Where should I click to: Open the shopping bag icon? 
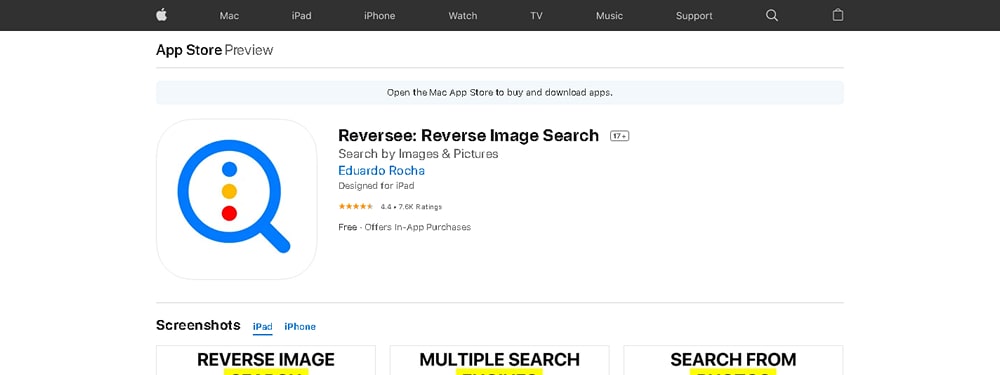point(838,15)
